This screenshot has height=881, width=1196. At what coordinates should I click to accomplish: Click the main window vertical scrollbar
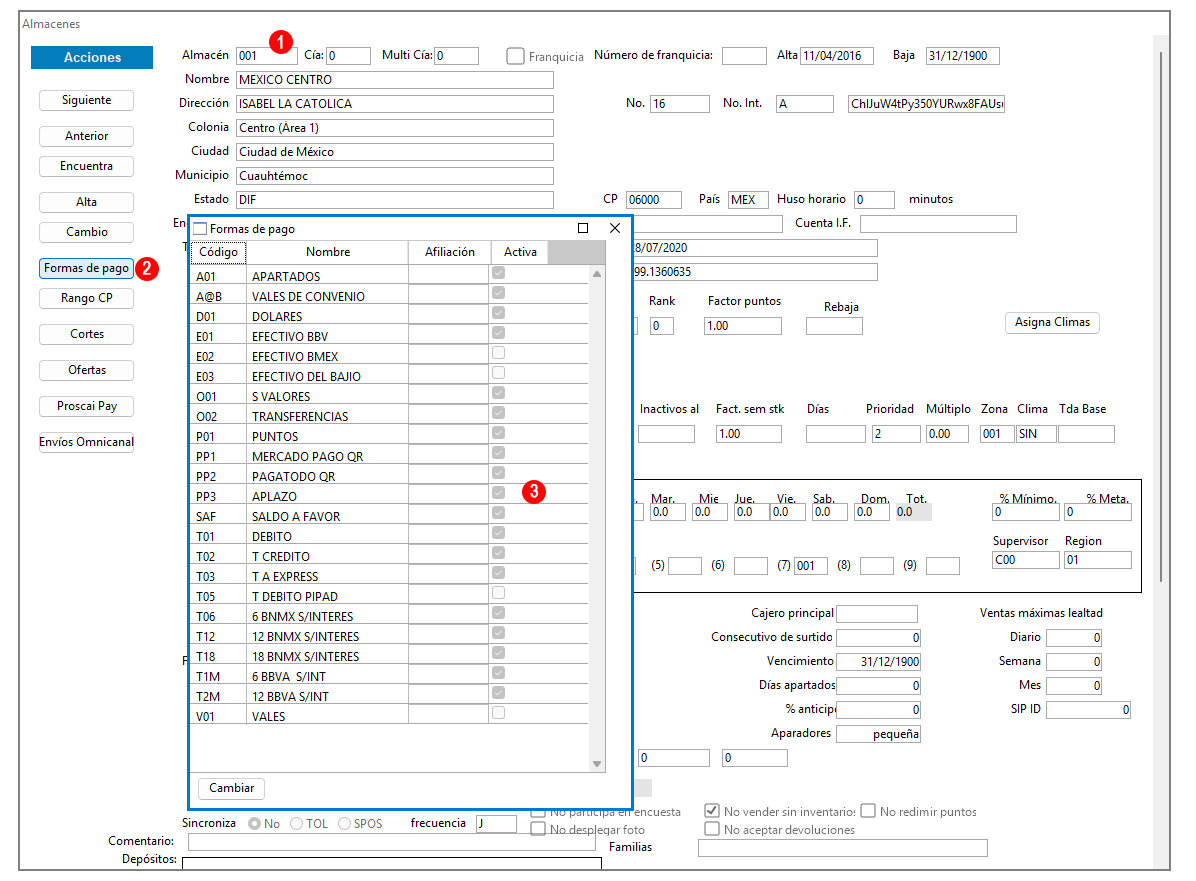(1160, 317)
